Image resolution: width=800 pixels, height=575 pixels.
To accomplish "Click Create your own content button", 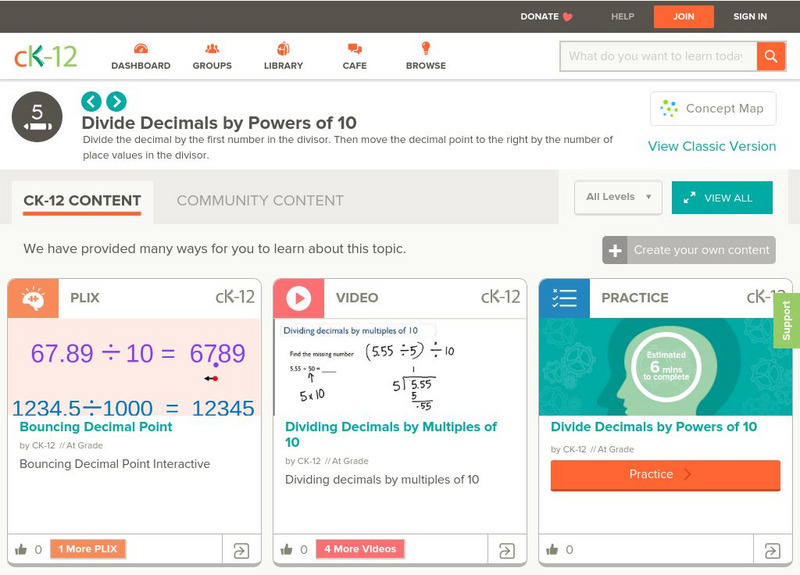I will [689, 250].
